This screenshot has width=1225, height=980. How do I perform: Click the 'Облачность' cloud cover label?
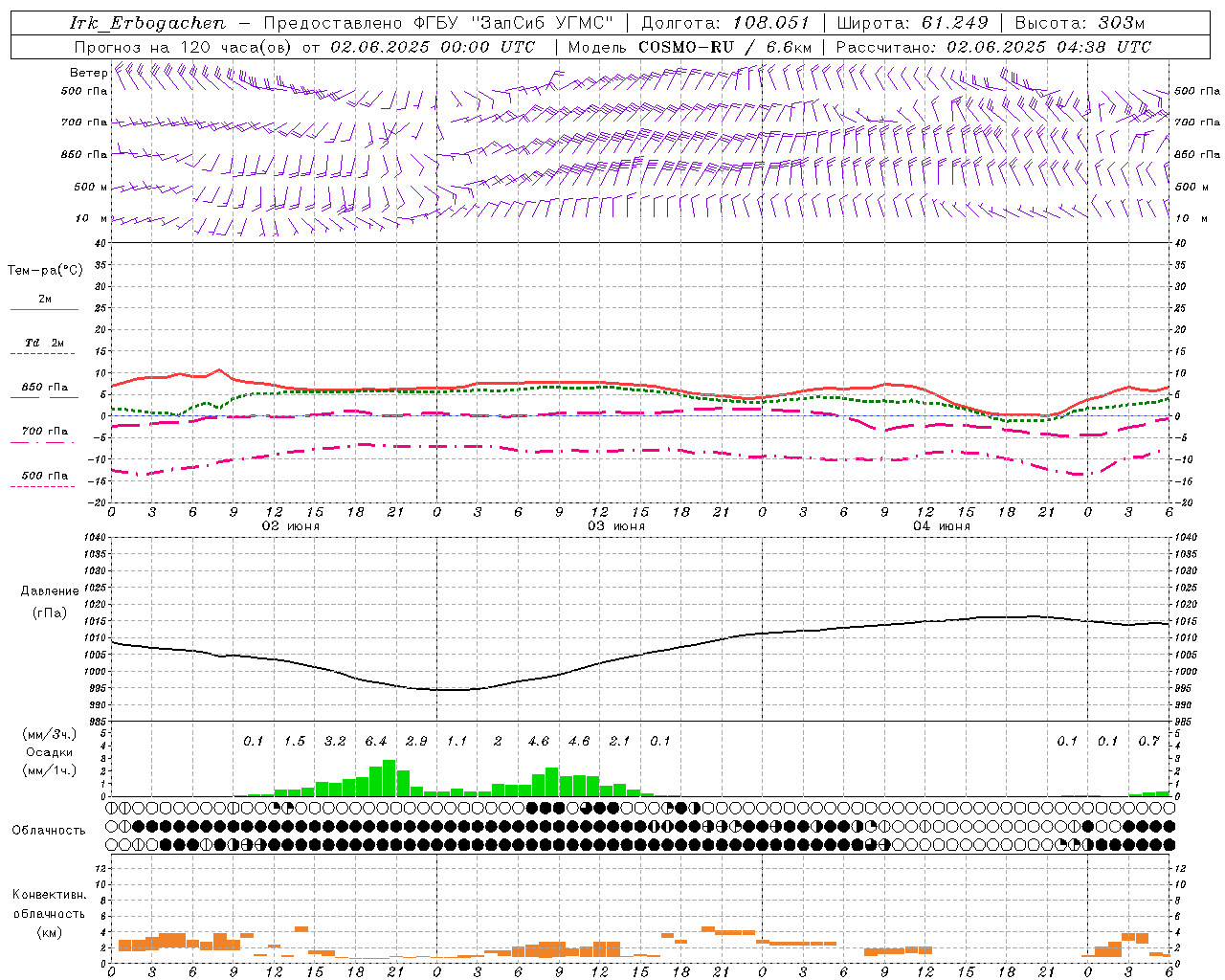49,831
